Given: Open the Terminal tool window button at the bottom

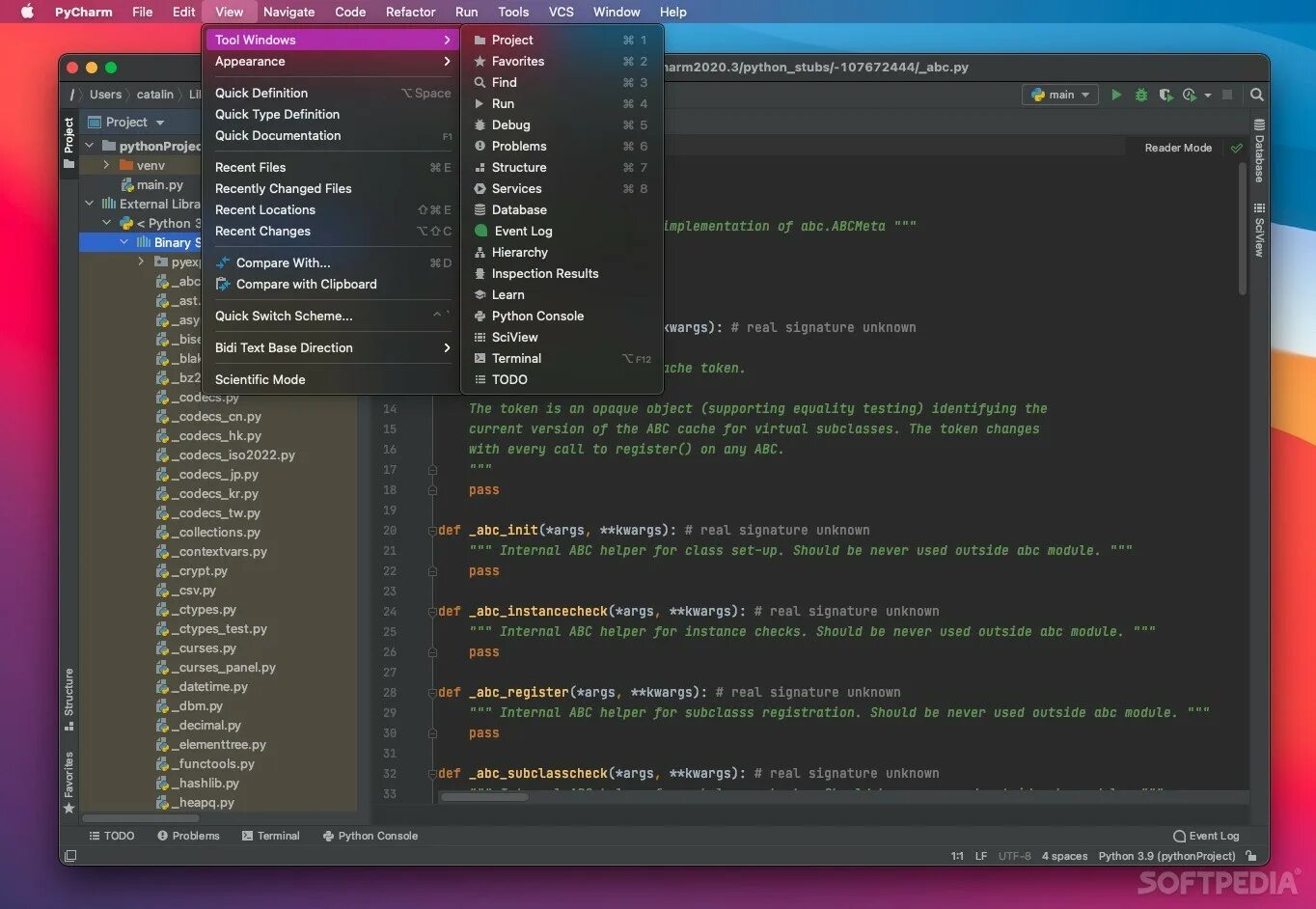Looking at the screenshot, I should (x=270, y=836).
